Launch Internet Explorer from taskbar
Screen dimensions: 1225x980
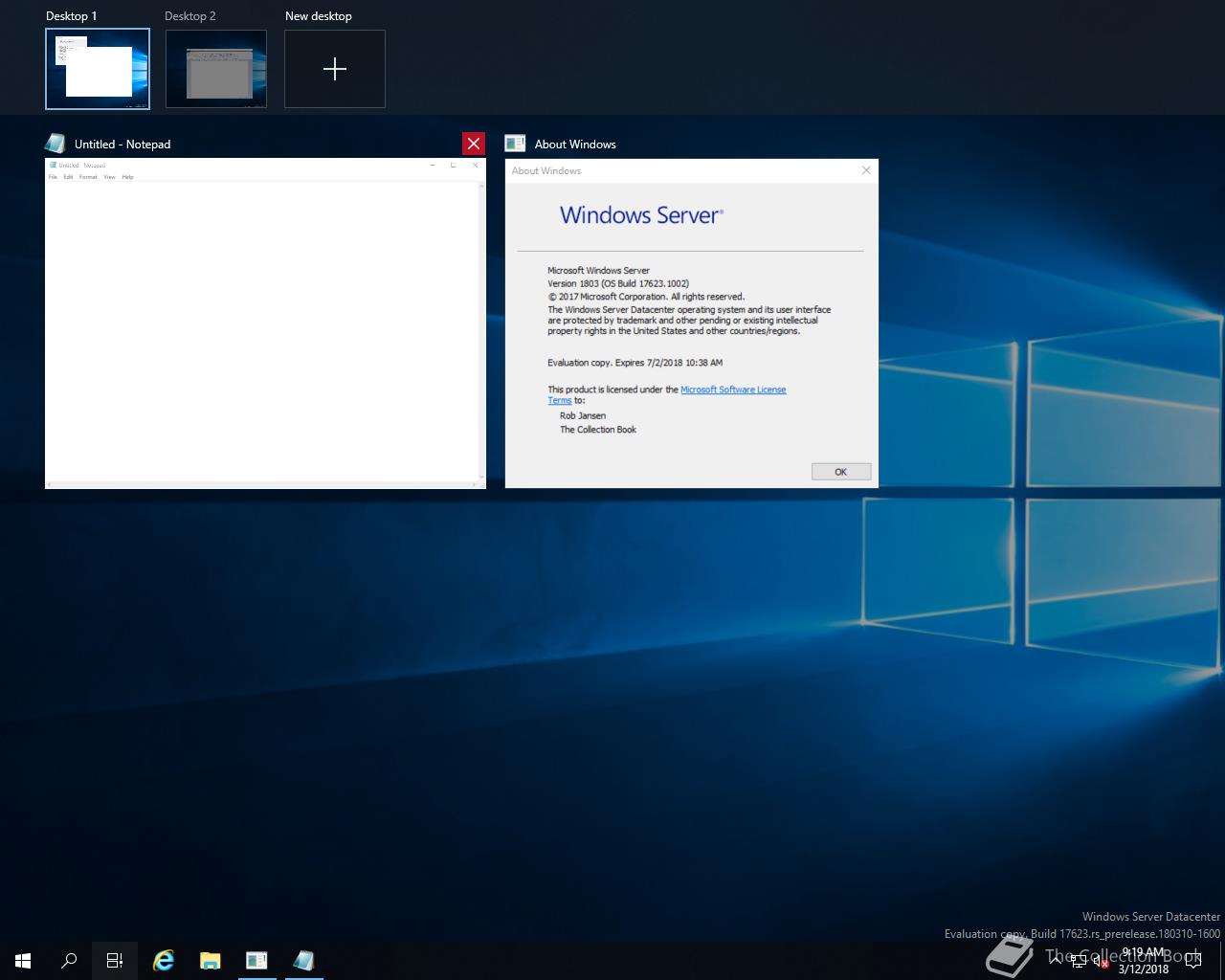(164, 961)
